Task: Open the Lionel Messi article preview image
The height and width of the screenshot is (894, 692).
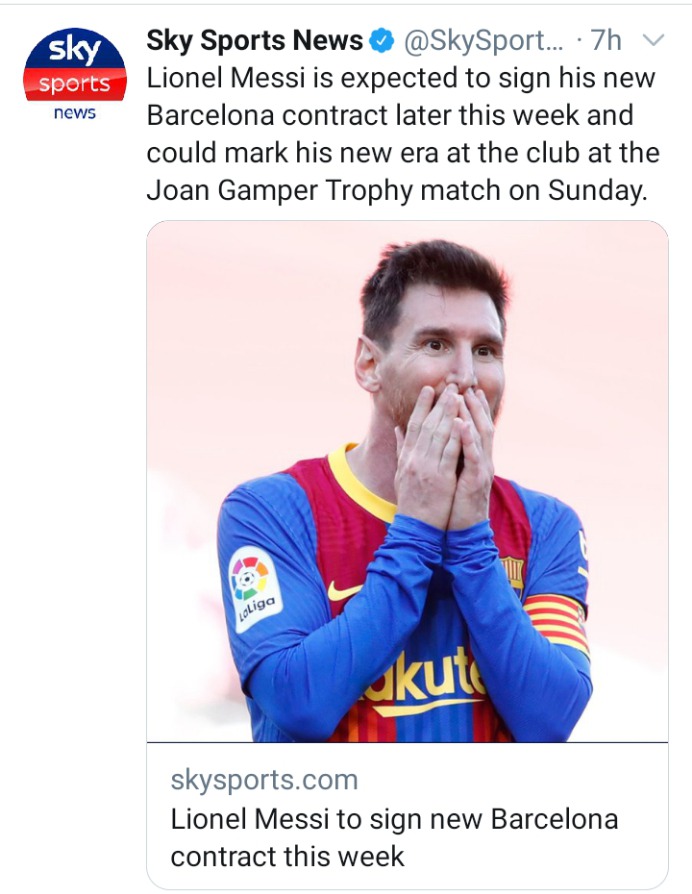Action: (407, 481)
